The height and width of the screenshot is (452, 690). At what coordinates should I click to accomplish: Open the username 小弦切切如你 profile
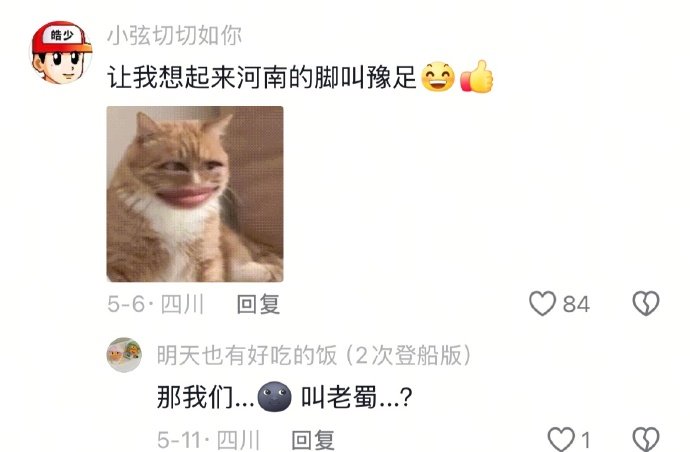click(174, 35)
